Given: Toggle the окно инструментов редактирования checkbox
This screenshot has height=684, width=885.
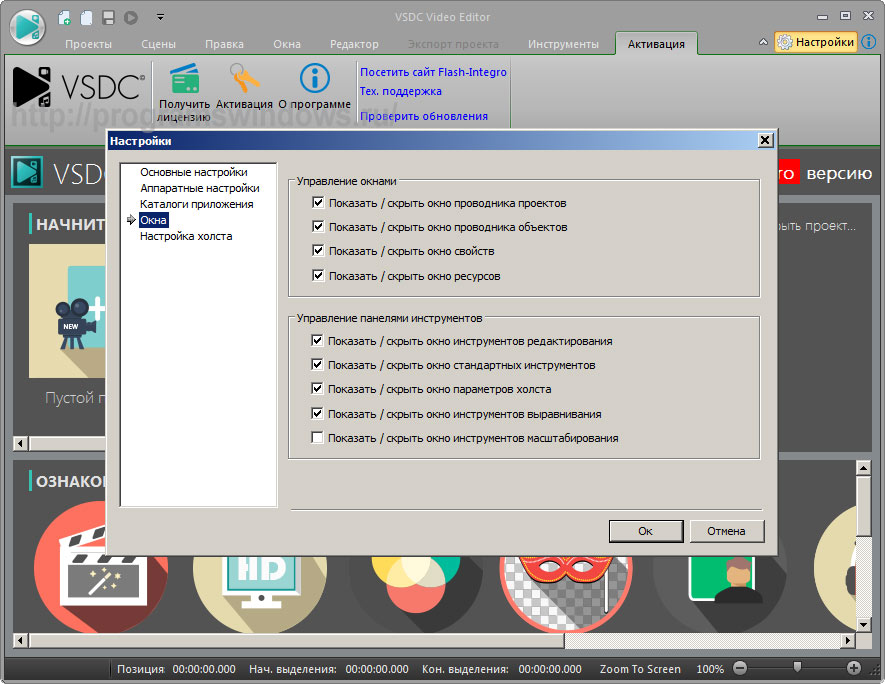Looking at the screenshot, I should tap(317, 340).
